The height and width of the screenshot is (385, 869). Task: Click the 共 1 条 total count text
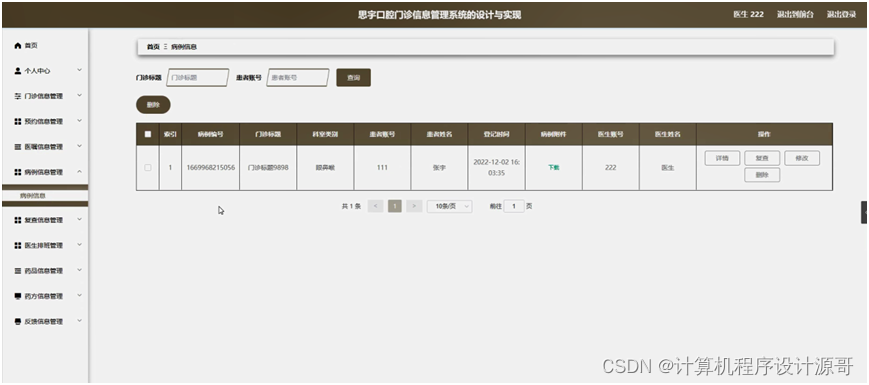coord(351,206)
